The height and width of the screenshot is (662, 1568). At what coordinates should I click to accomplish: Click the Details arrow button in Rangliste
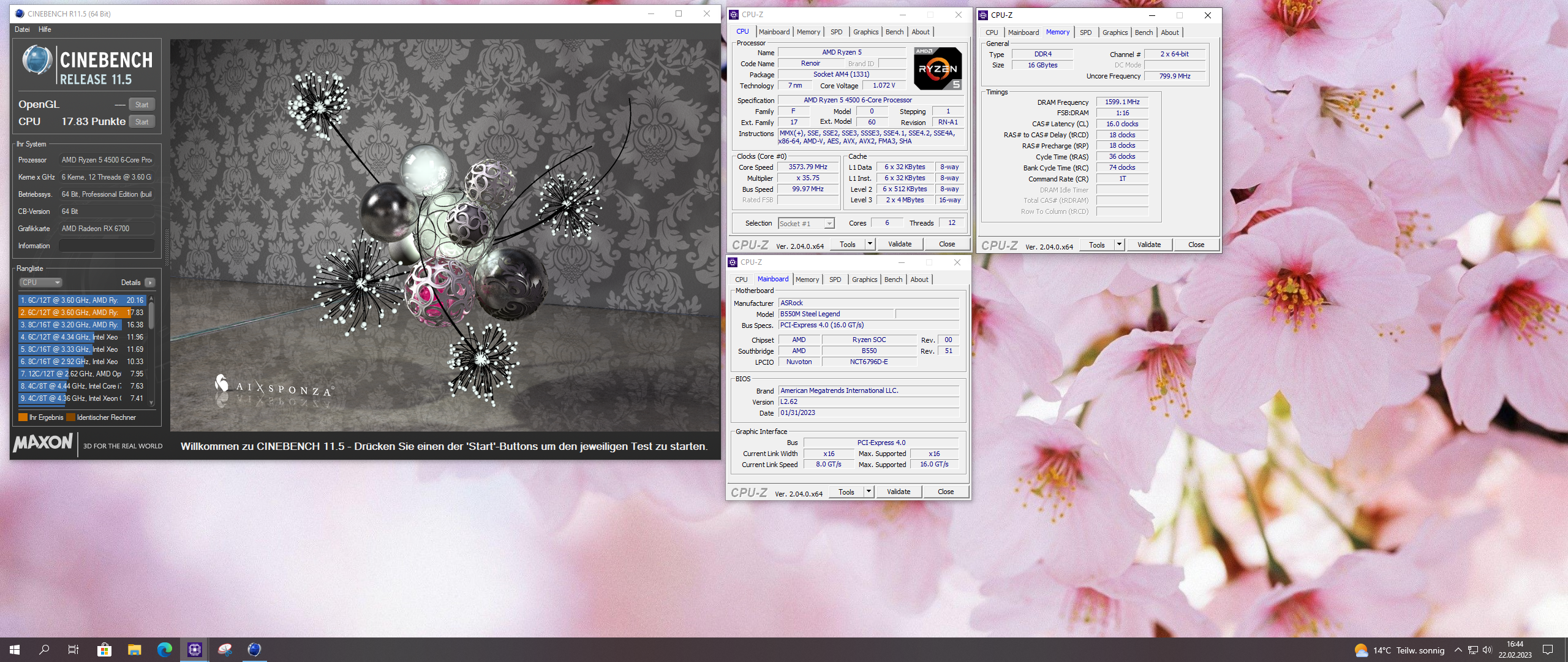150,283
